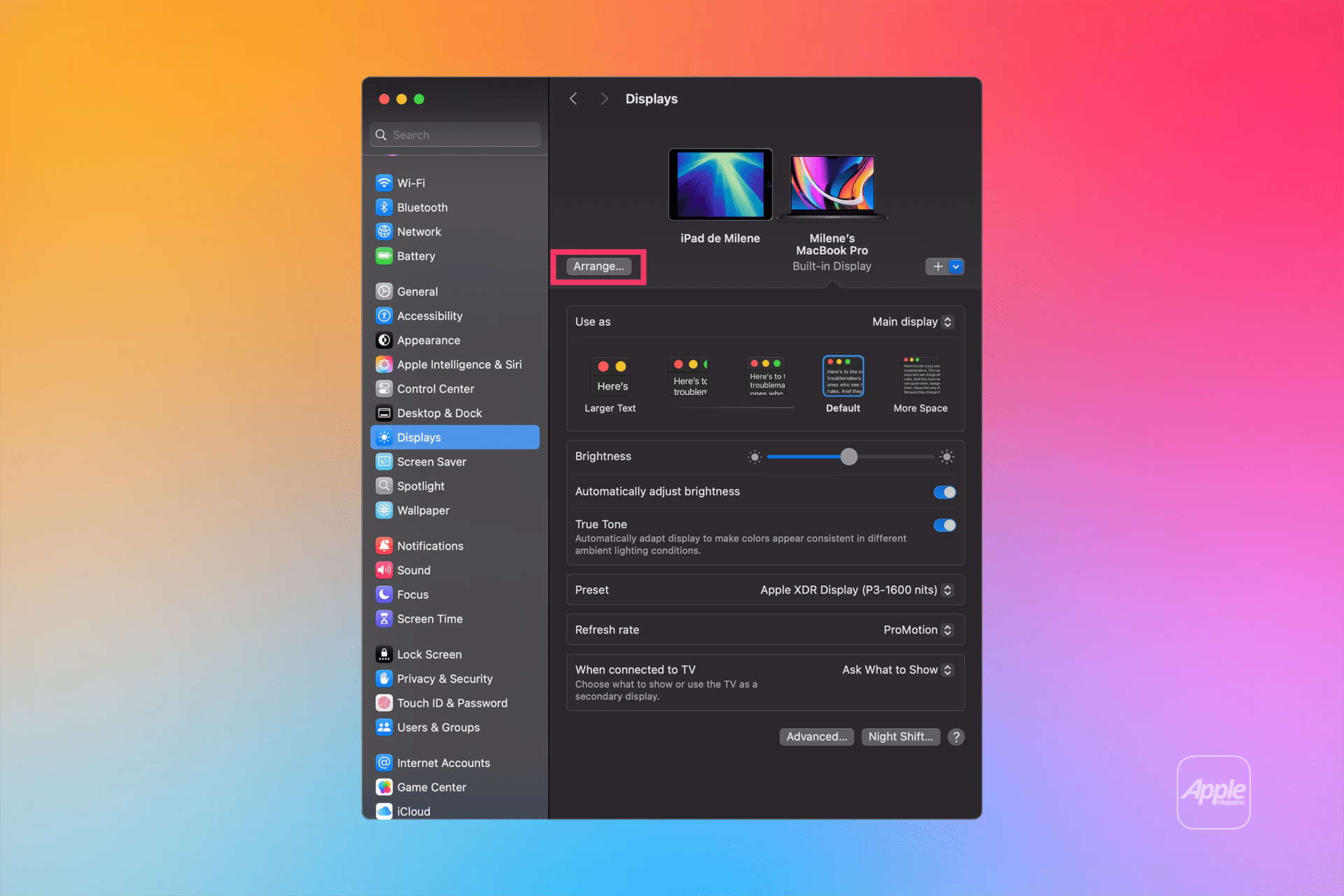This screenshot has width=1344, height=896.
Task: Open the Refresh rate ProMotion dropdown
Action: (x=918, y=630)
